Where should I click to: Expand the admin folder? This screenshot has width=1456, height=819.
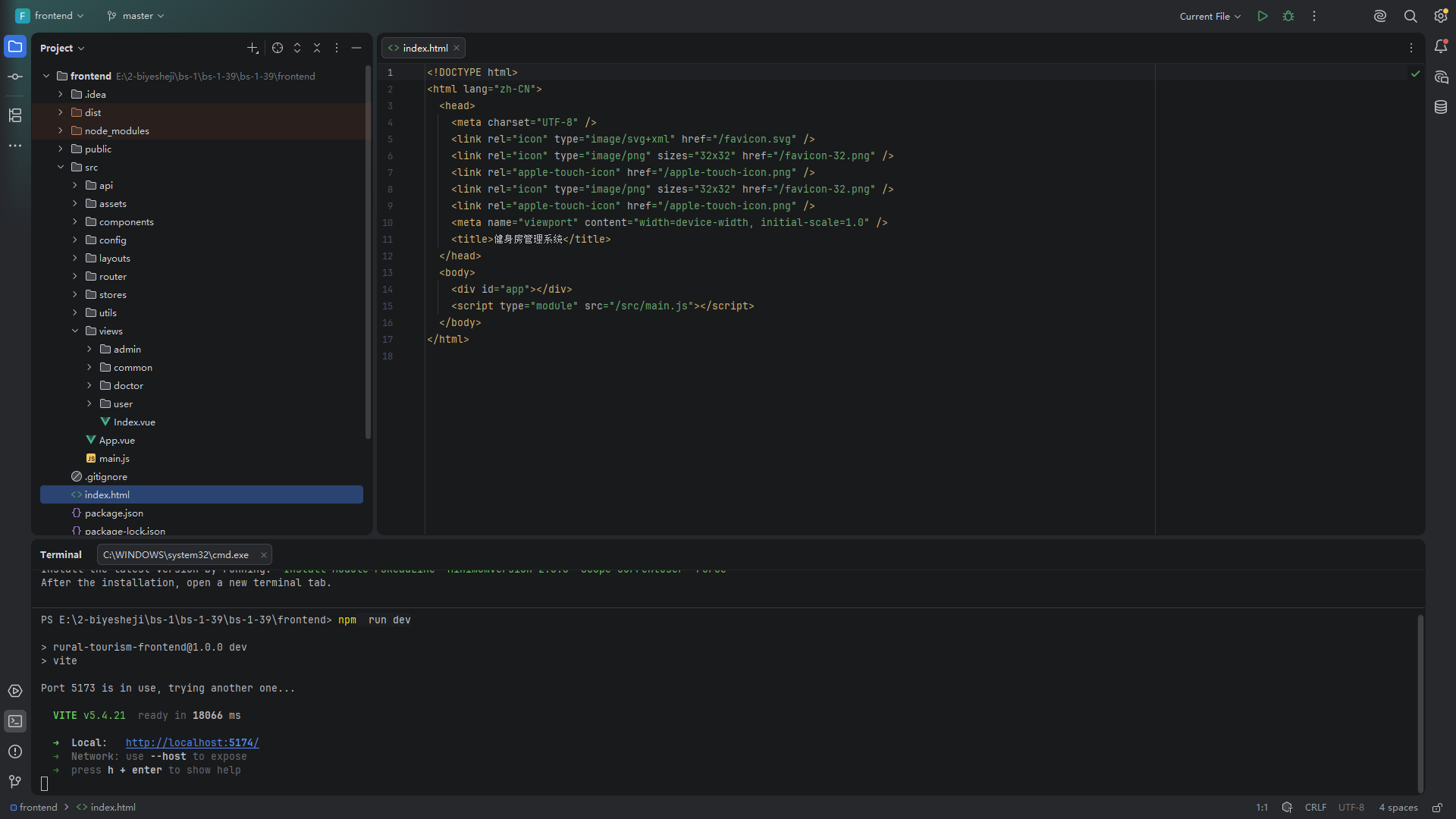[89, 350]
